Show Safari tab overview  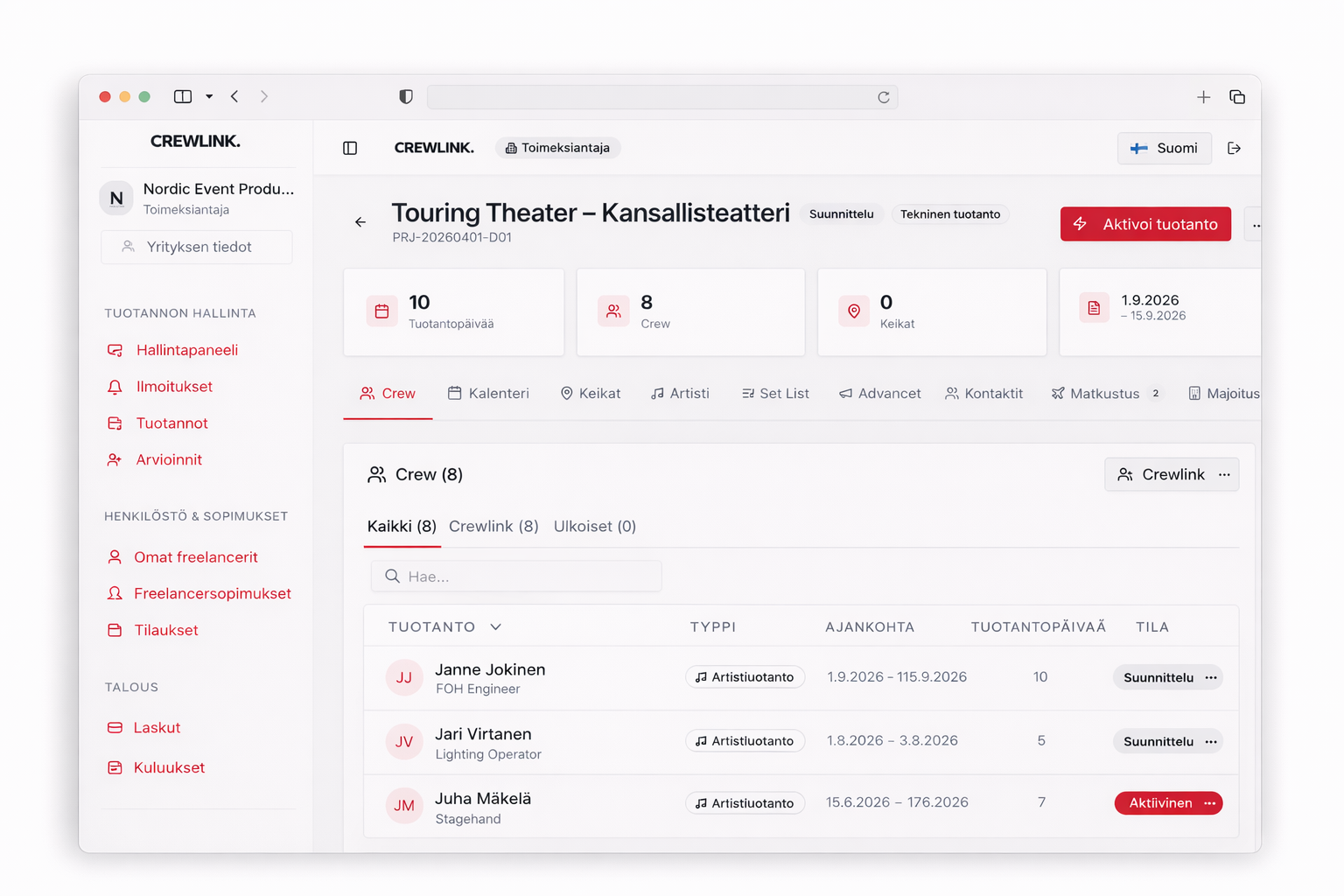pos(1237,97)
